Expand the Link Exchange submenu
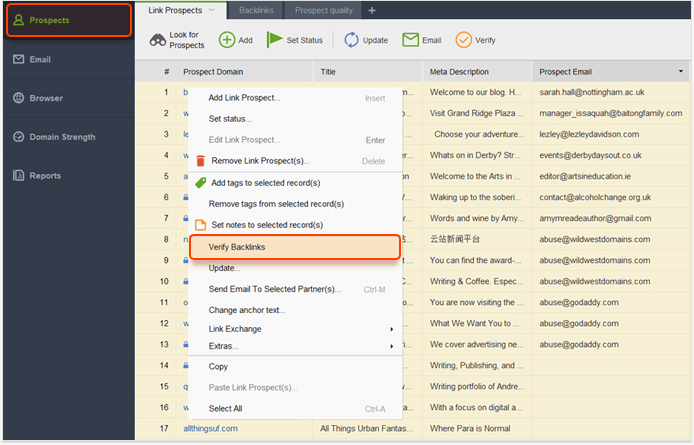Screen dimensions: 694x445 click(x=391, y=329)
